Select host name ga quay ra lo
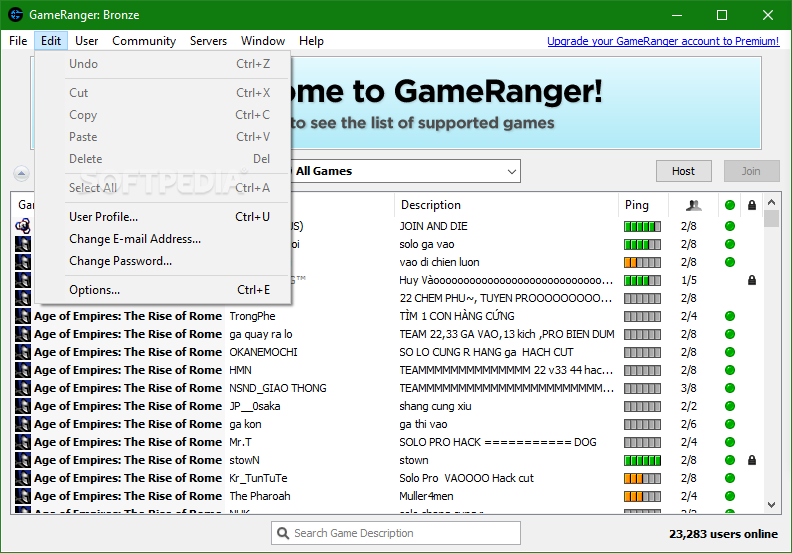Screen dimensions: 792x553 [x=261, y=334]
